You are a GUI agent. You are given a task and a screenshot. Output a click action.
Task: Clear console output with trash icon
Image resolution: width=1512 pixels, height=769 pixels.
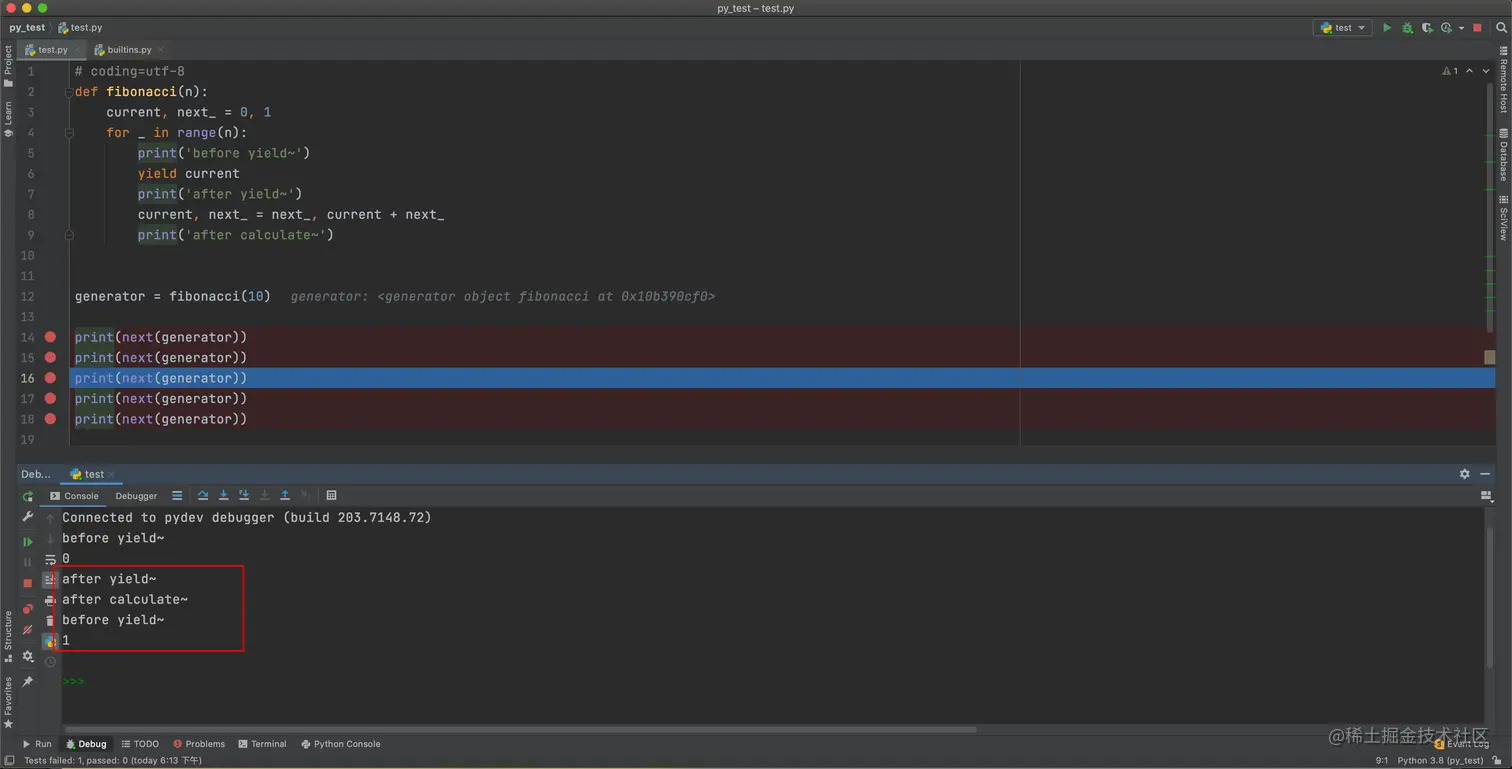[x=50, y=621]
